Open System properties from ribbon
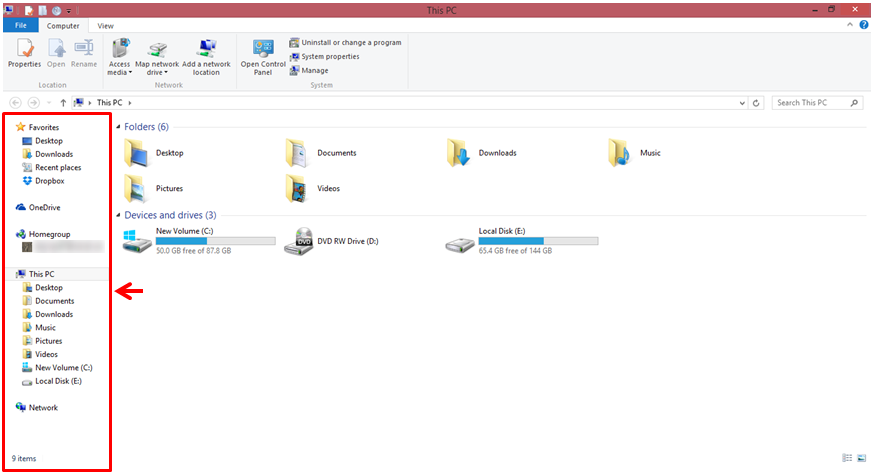Viewport: 873px width, 474px height. [x=325, y=56]
